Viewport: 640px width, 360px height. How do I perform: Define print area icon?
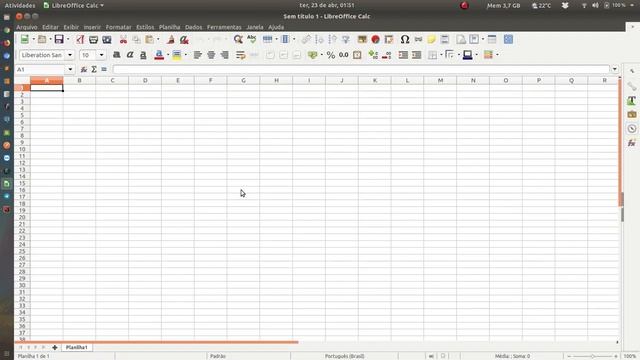[461, 39]
